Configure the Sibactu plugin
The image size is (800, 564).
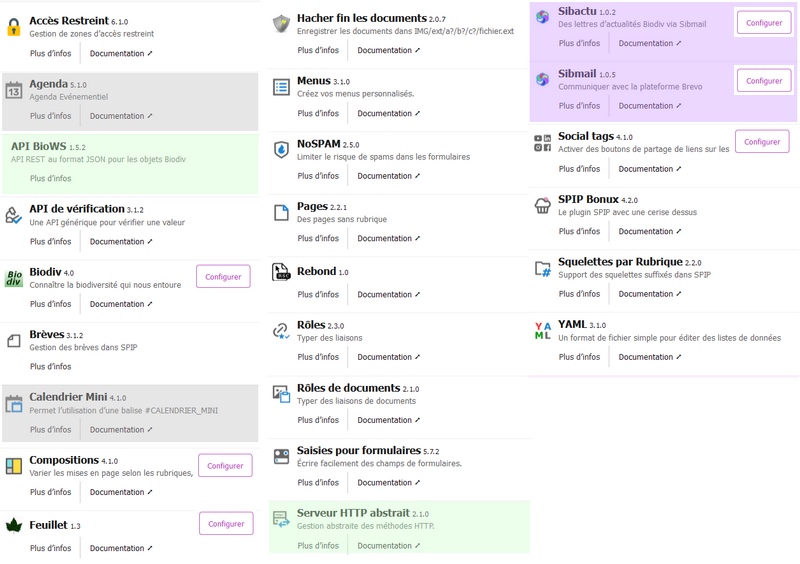tap(763, 23)
